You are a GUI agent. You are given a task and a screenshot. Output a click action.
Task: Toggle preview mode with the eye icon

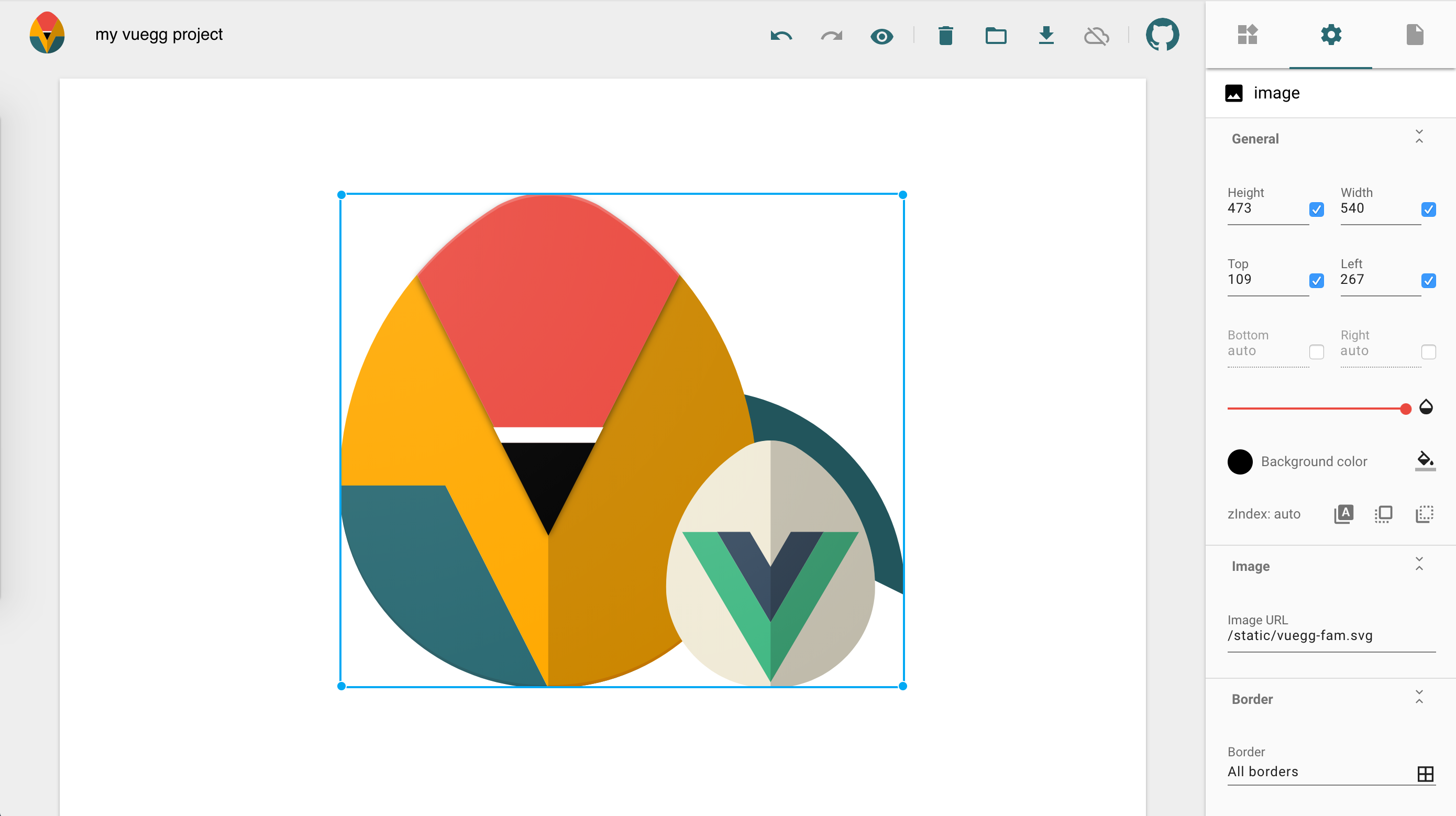[882, 37]
